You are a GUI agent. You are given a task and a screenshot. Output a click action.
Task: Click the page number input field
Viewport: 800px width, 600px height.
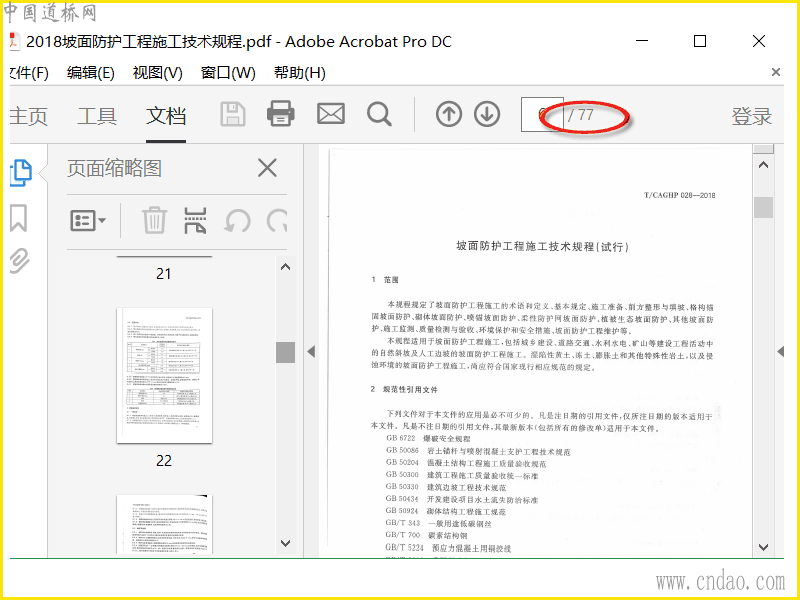[x=542, y=114]
